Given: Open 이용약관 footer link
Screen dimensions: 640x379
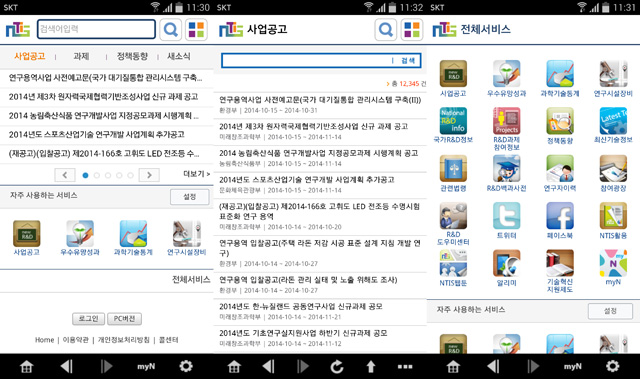Looking at the screenshot, I should pos(76,340).
